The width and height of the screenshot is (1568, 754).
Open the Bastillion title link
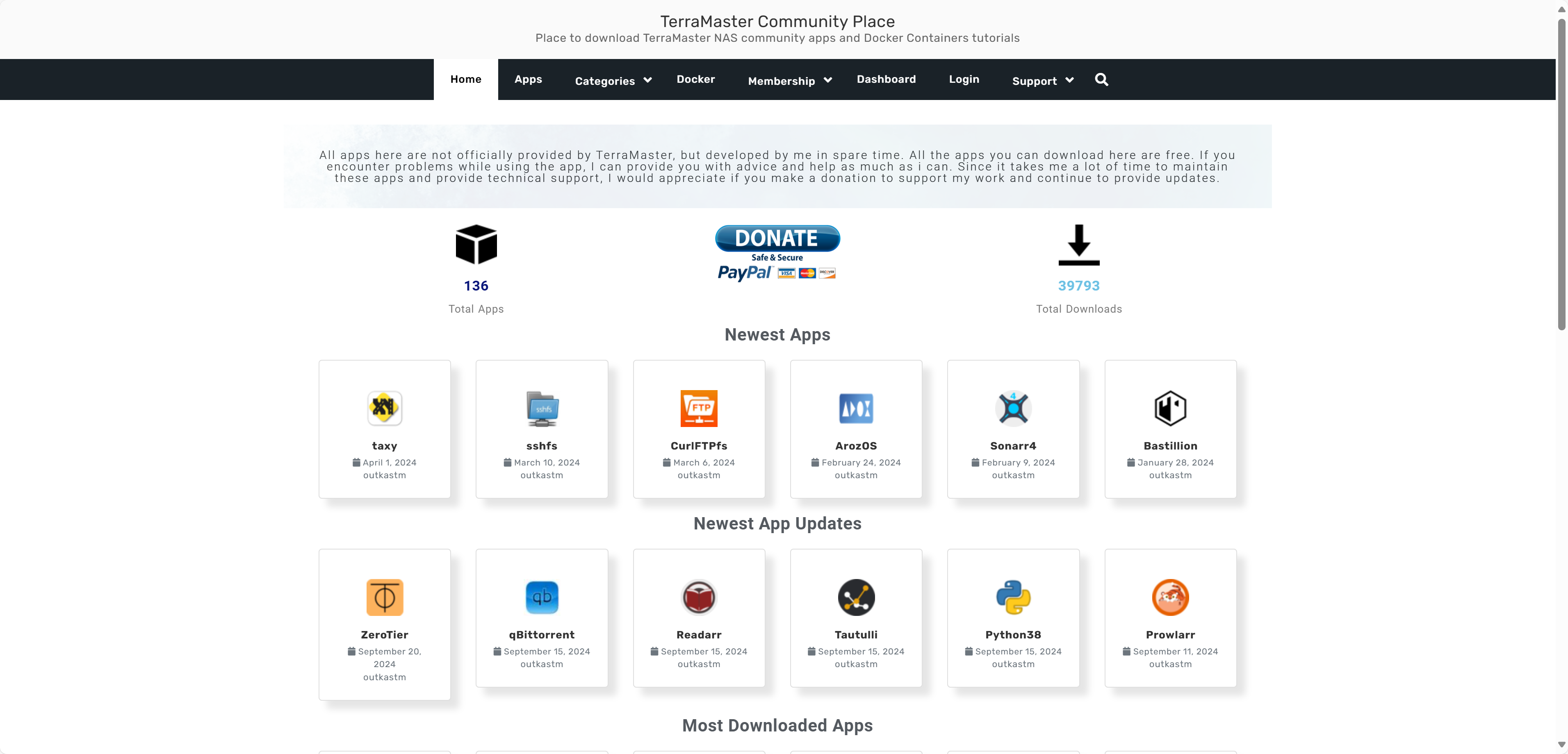(x=1170, y=446)
